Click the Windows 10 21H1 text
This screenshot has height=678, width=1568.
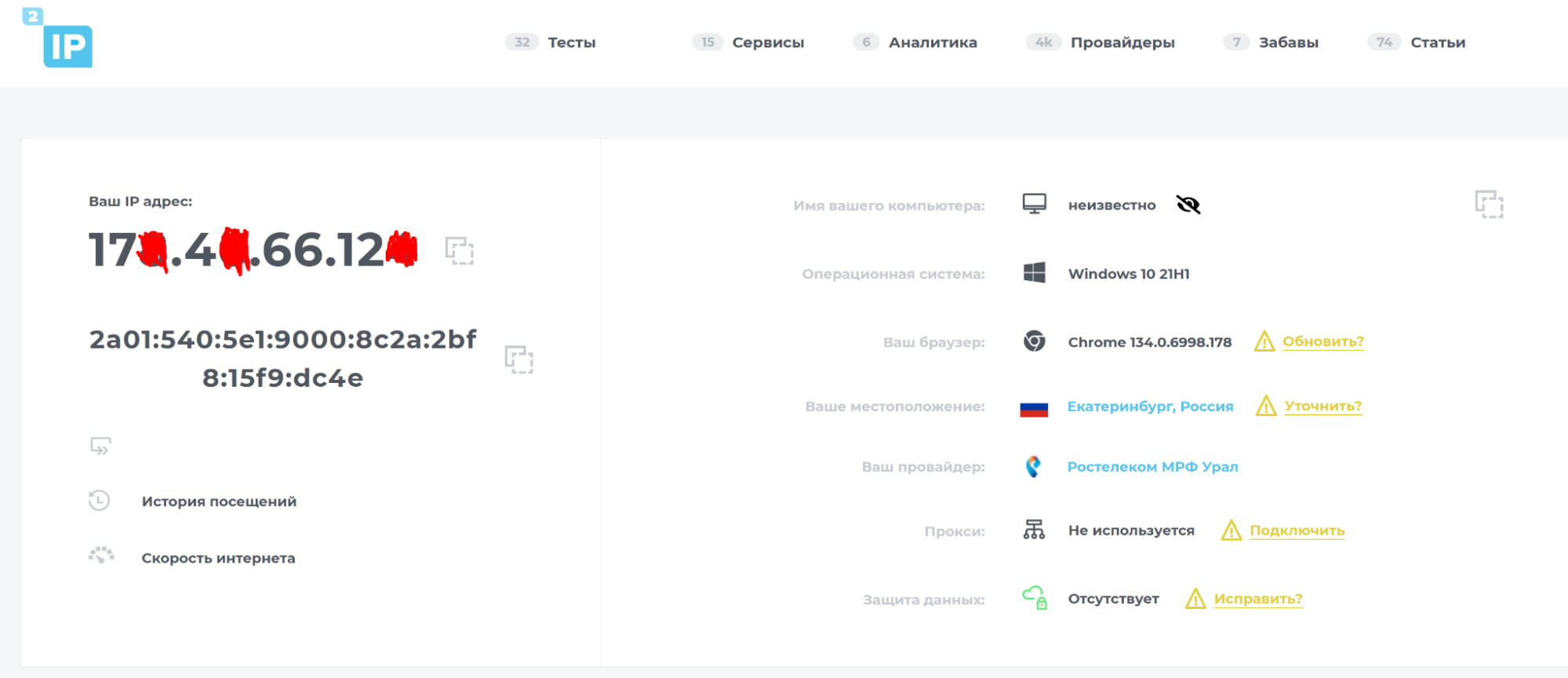pyautogui.click(x=1129, y=274)
